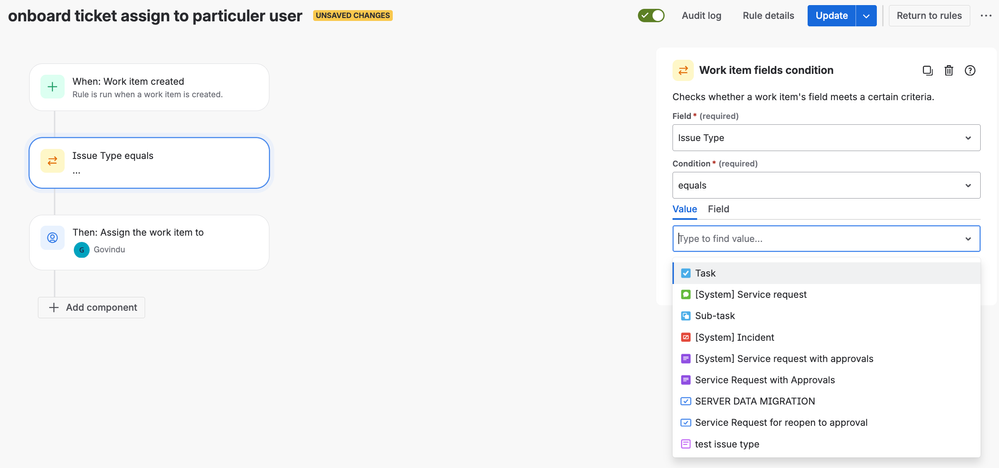Click the Govindu avatar
This screenshot has width=999, height=468.
coord(82,250)
